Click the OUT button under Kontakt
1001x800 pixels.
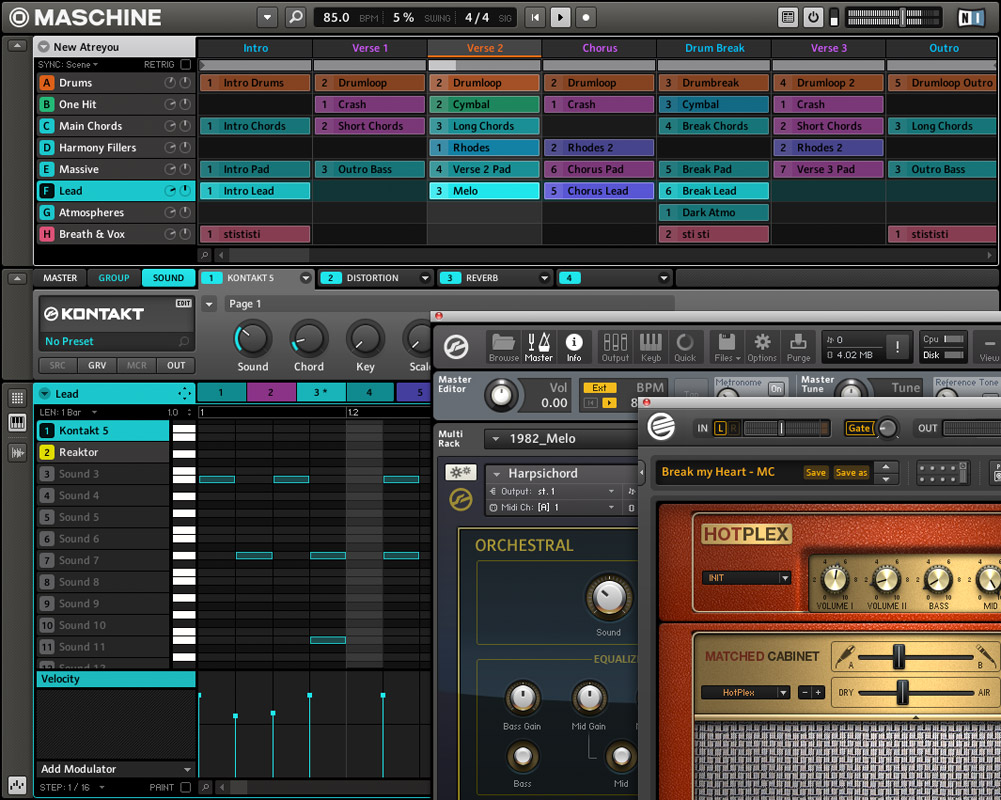176,365
